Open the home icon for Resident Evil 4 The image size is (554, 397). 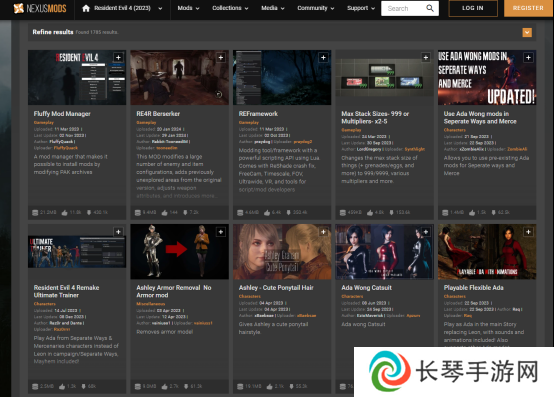coord(86,8)
